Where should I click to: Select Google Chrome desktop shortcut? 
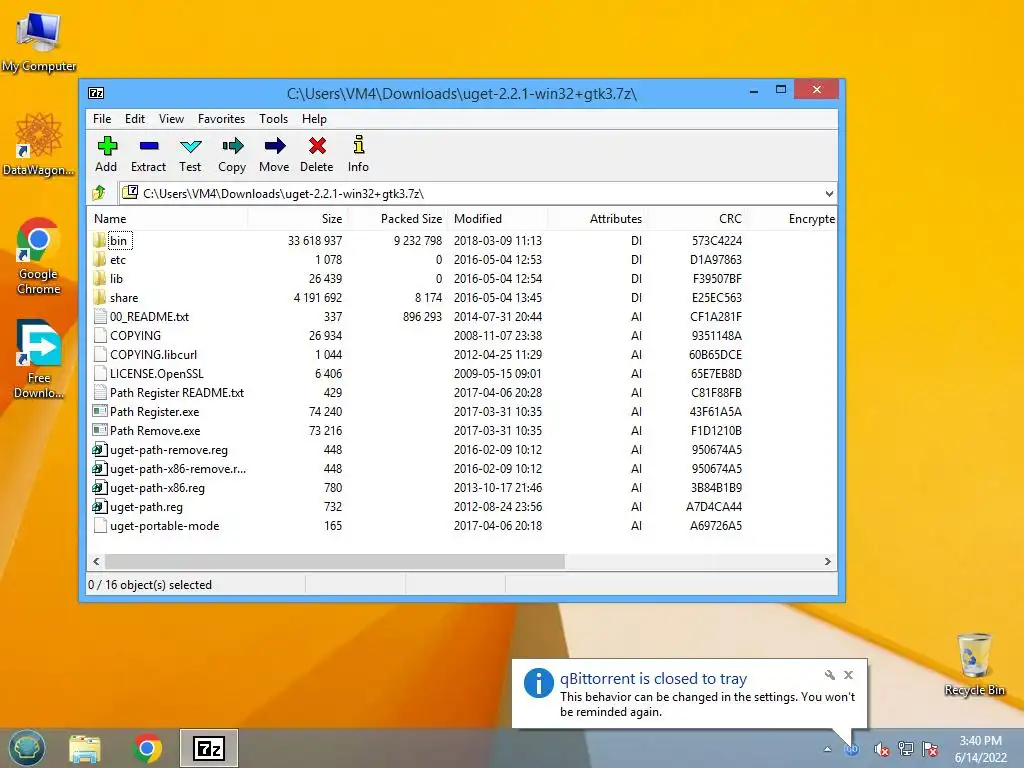point(39,256)
